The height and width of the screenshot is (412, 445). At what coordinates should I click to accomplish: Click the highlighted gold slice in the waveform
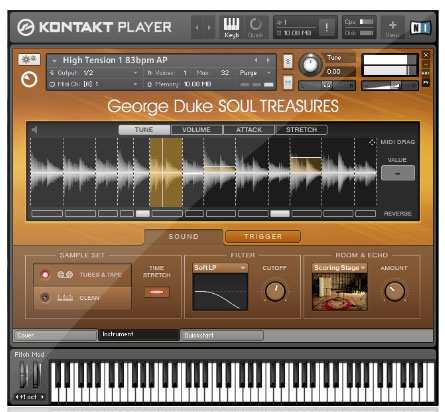(x=166, y=173)
